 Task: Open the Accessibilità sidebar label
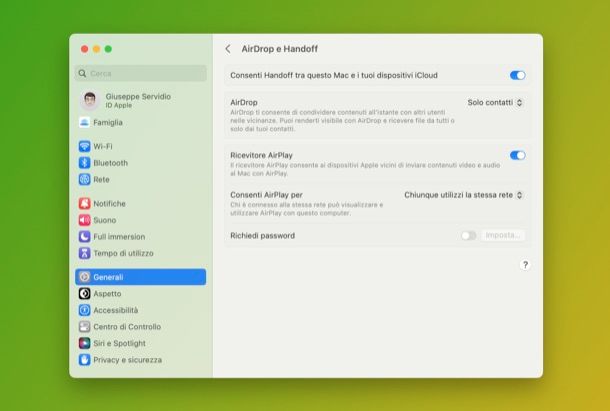point(116,310)
